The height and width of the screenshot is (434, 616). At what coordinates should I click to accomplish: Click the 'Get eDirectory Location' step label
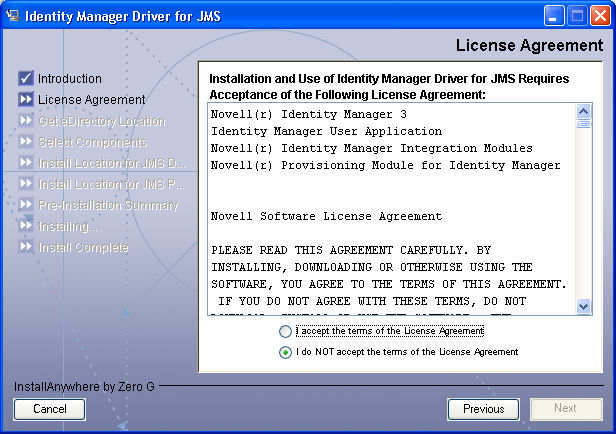click(x=102, y=121)
